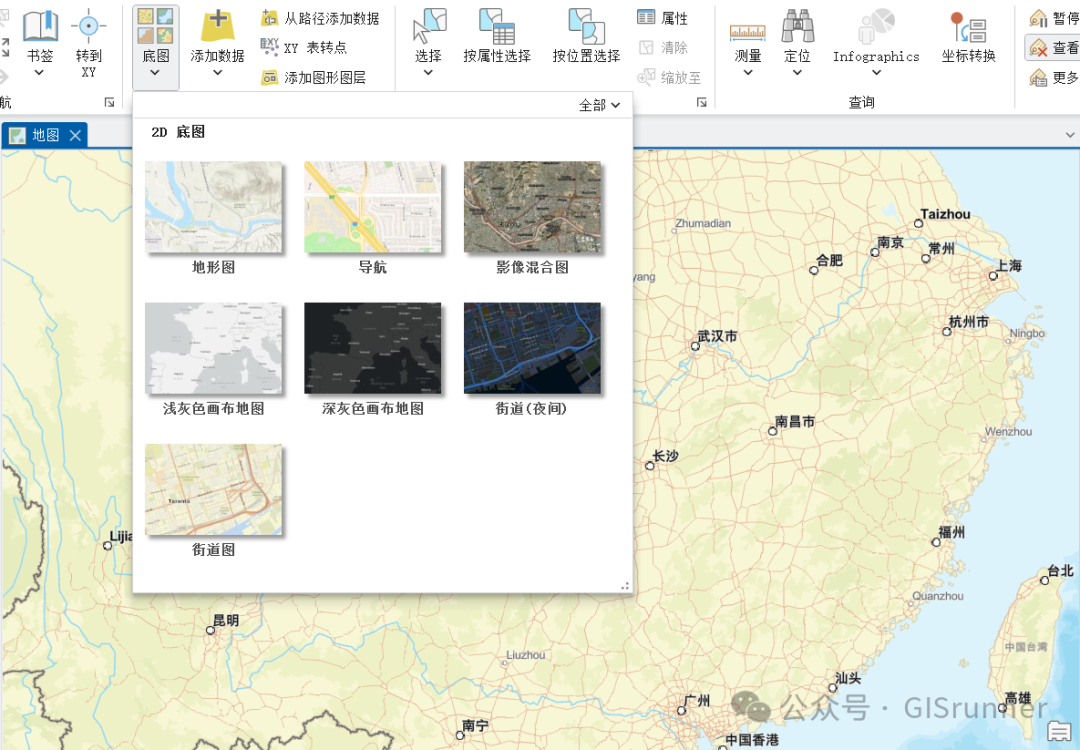Viewport: 1080px width, 750px height.
Task: Click the 缩放至 zoom-to button
Action: tap(669, 77)
